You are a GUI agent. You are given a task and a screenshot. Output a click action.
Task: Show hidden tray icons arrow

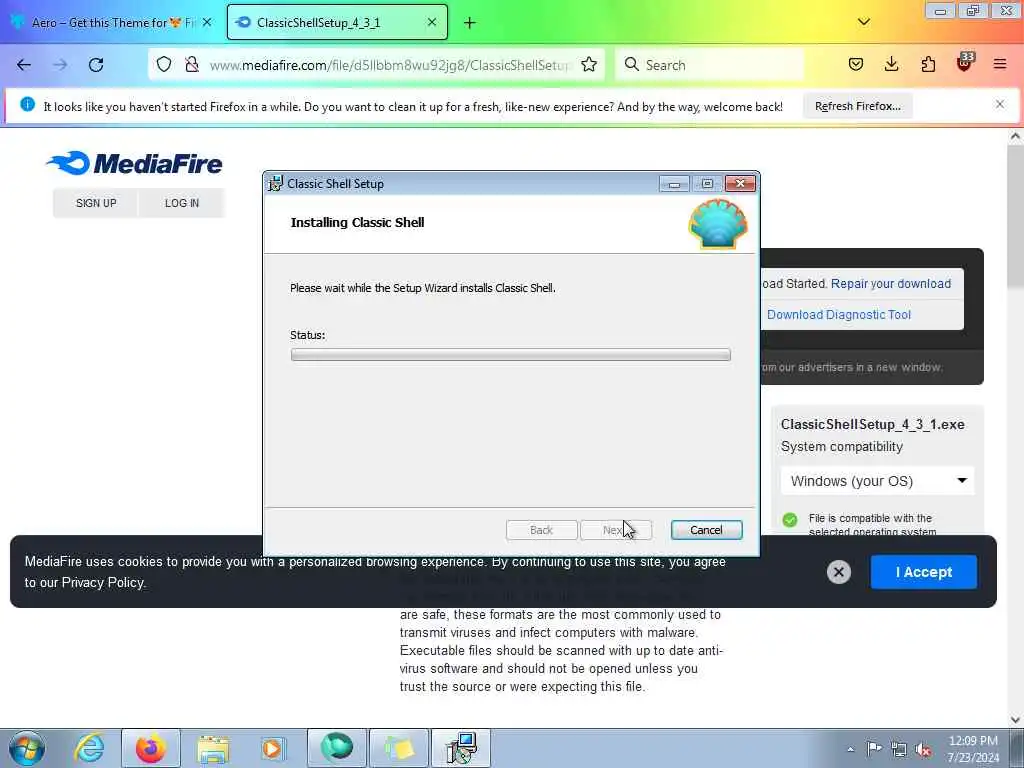(850, 749)
